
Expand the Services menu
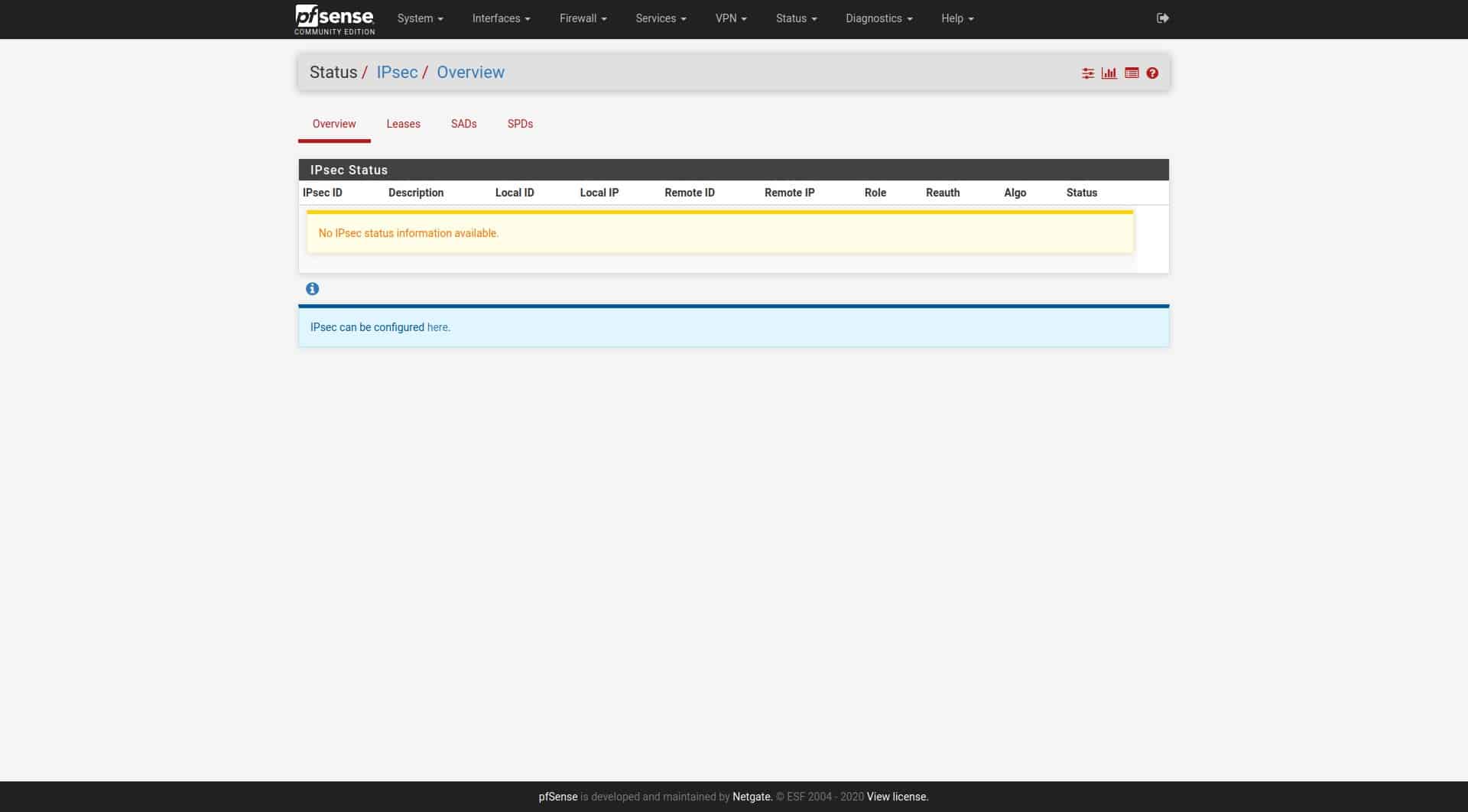pyautogui.click(x=661, y=18)
